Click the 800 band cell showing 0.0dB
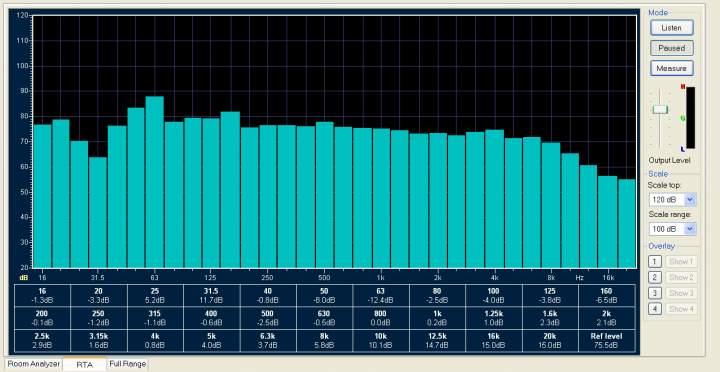Viewport: 720px width, 372px height. (381, 318)
